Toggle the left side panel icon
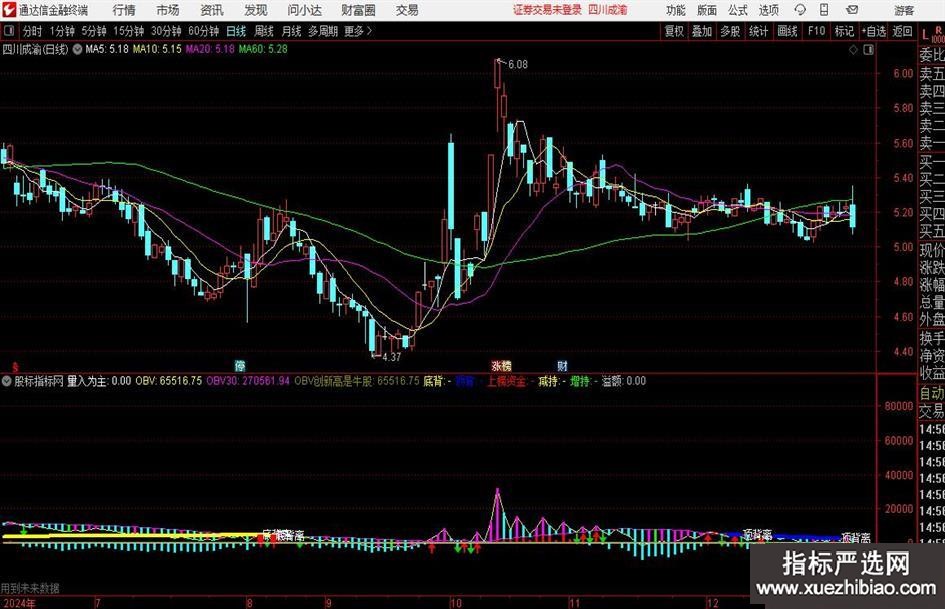The width and height of the screenshot is (945, 609). [9, 31]
